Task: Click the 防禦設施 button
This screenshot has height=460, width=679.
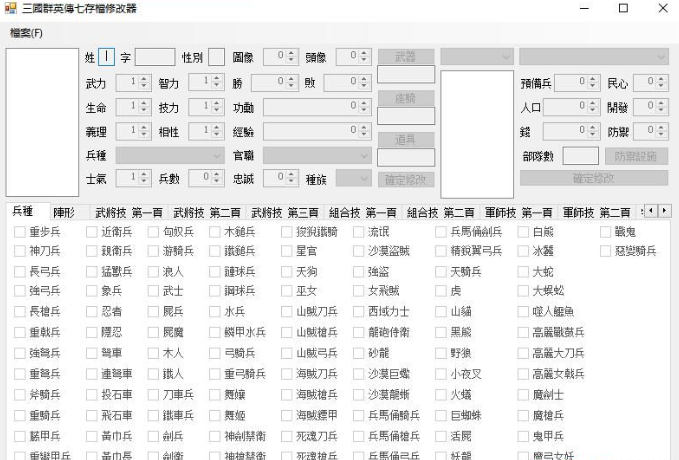Action: tap(636, 156)
